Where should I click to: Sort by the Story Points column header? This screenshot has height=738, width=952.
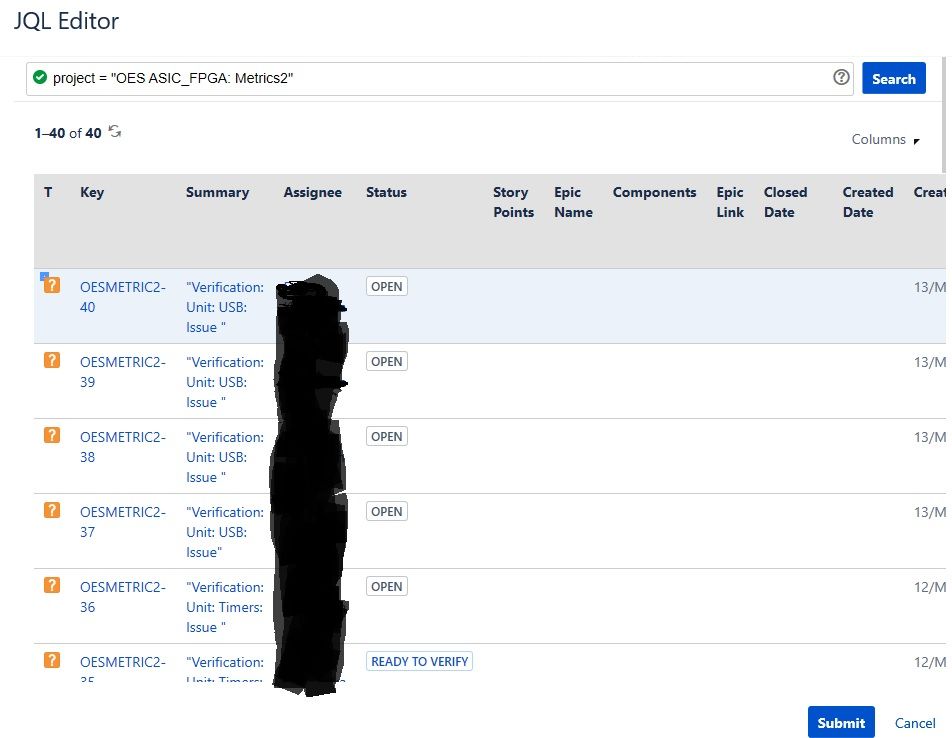tap(513, 202)
